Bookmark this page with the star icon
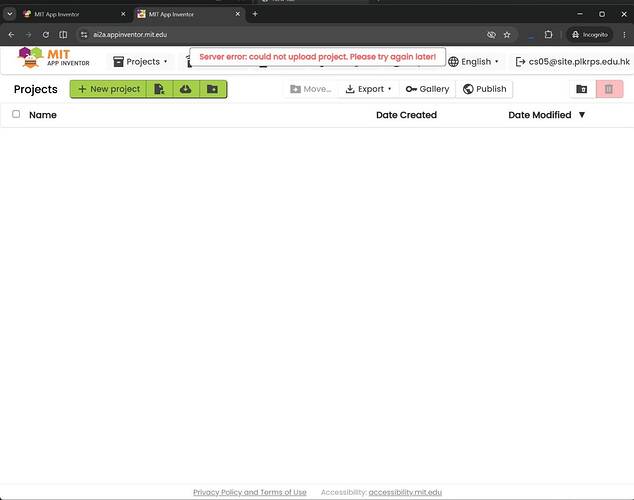 click(507, 35)
